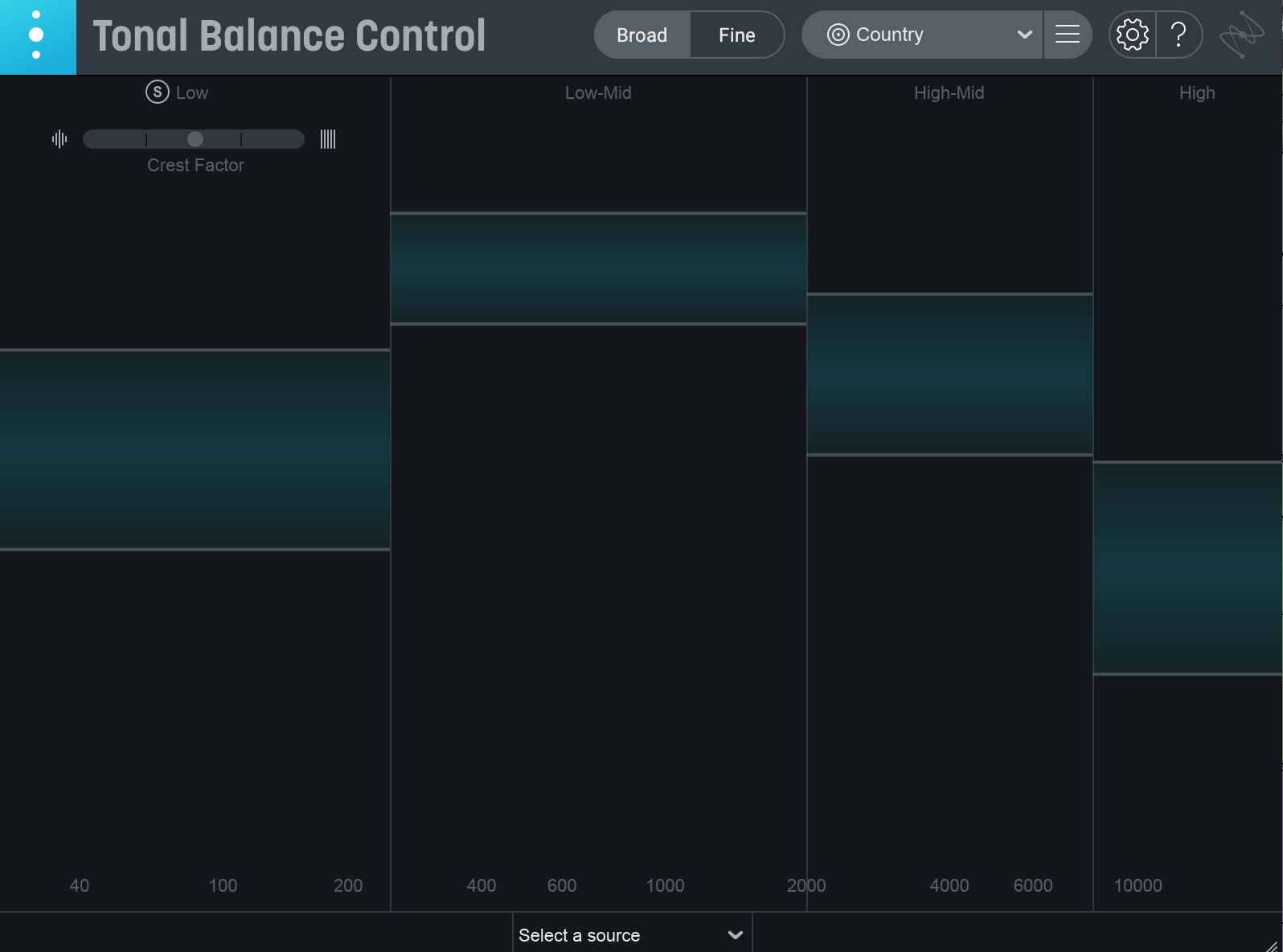This screenshot has height=952, width=1283.
Task: Switch to the Broad view
Action: [641, 35]
